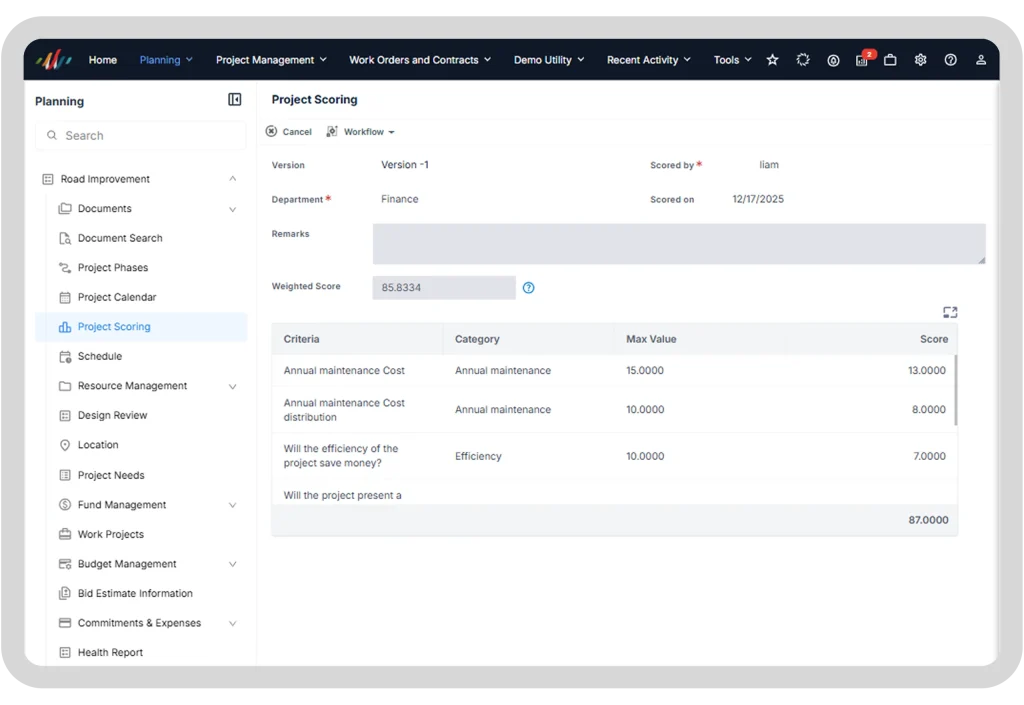The image size is (1024, 705).
Task: Click the Schedule icon
Action: click(65, 356)
